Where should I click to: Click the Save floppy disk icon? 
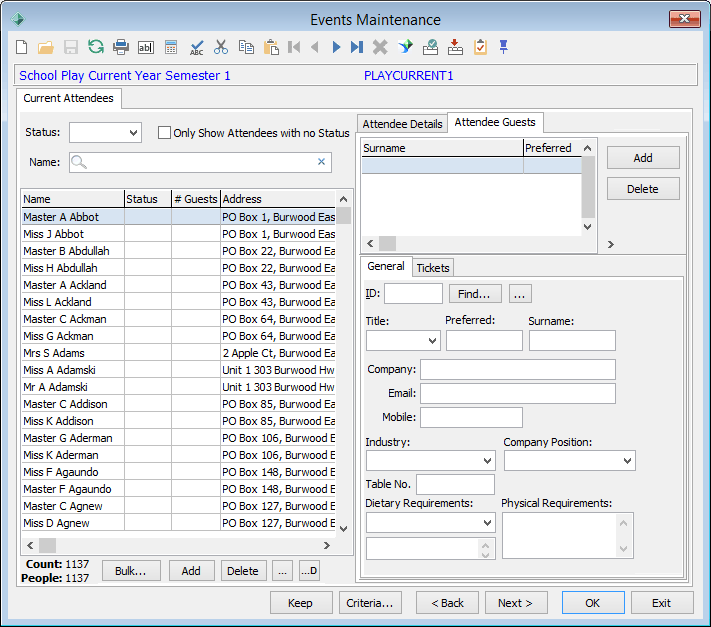71,47
